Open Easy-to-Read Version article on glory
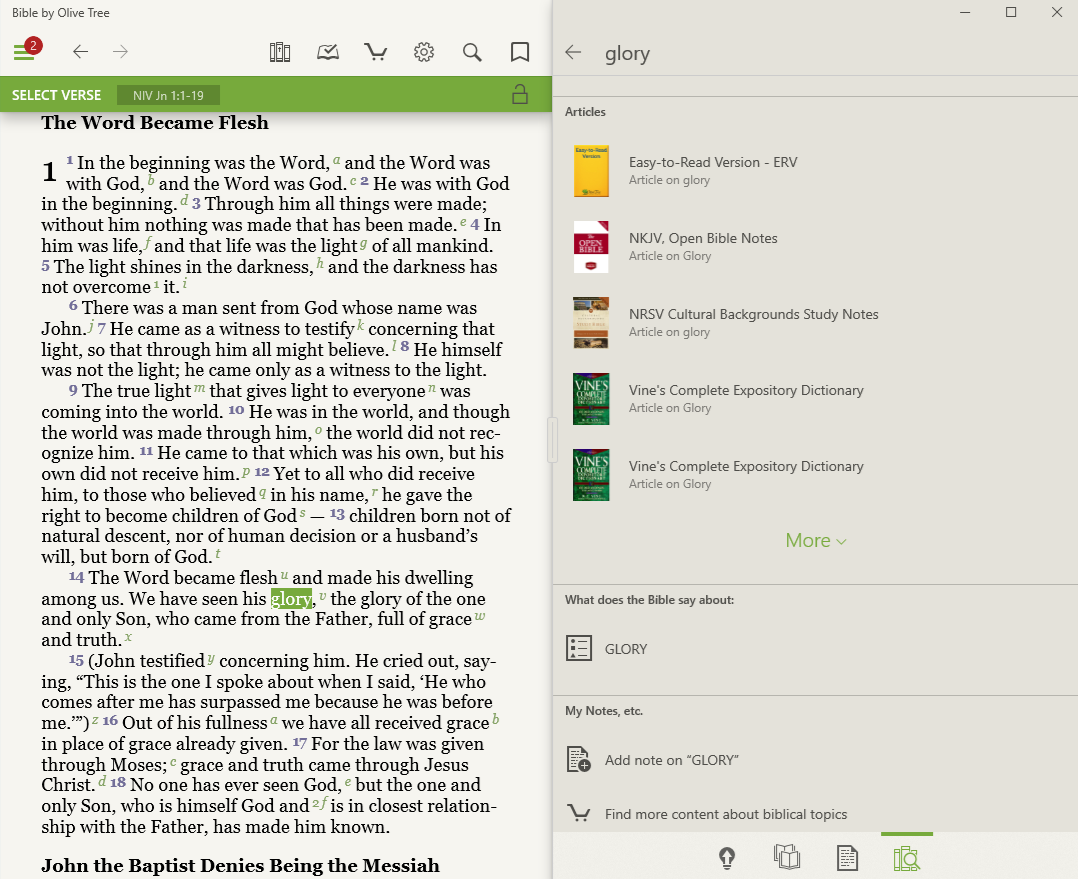The height and width of the screenshot is (879, 1078). 712,170
